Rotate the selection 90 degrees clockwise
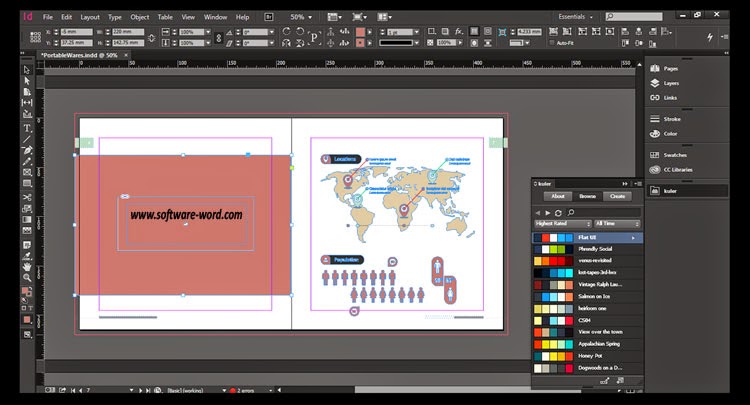 286,32
